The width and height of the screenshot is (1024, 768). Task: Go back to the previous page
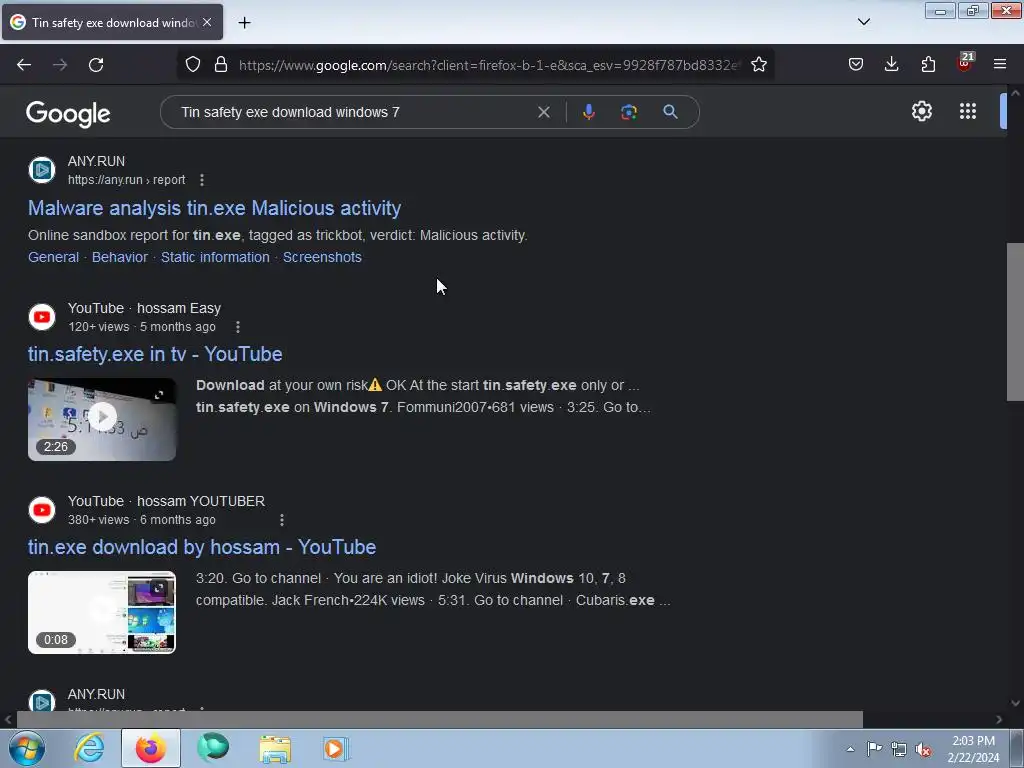pyautogui.click(x=24, y=65)
